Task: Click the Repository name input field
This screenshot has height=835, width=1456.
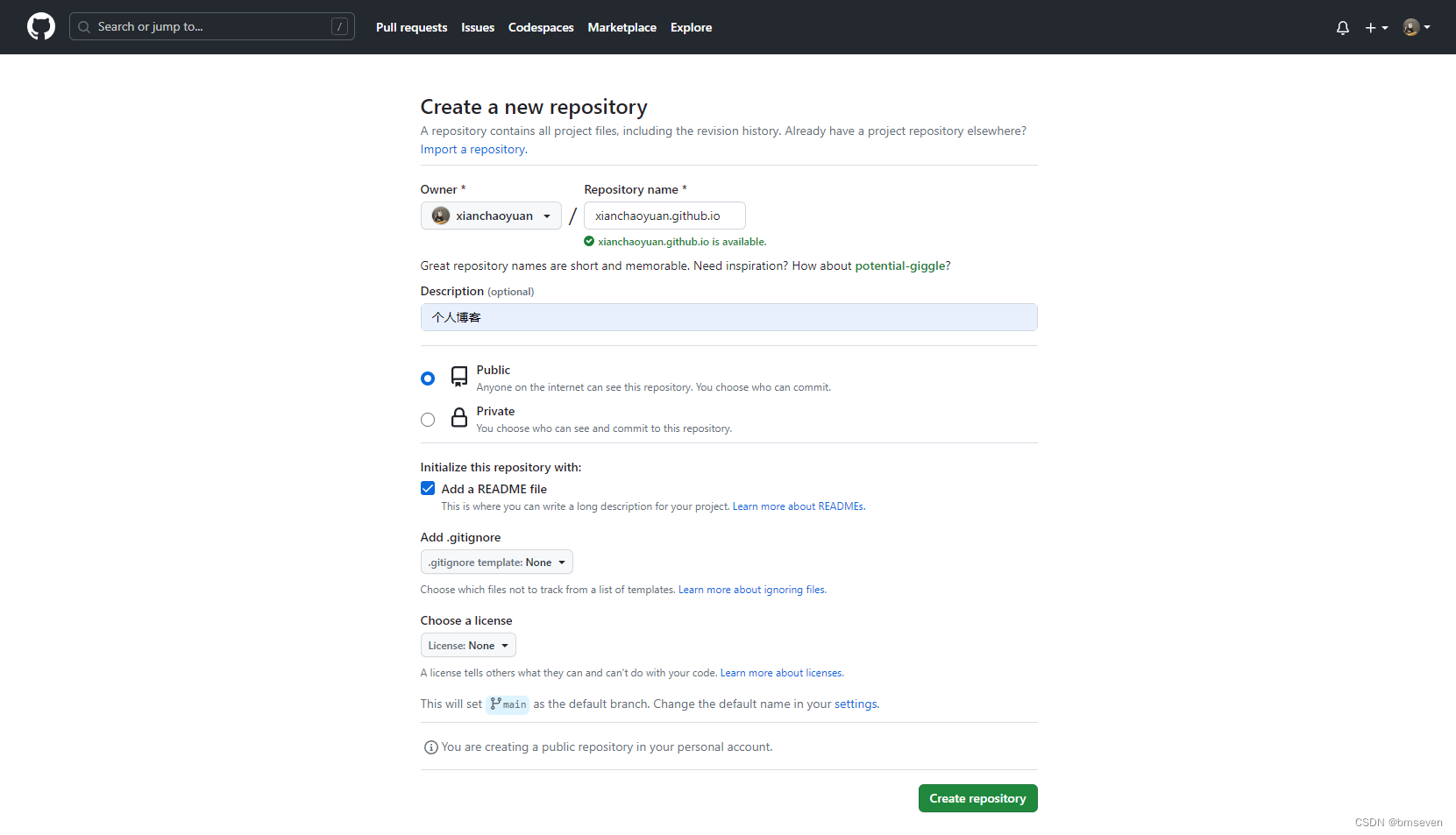Action: coord(664,216)
